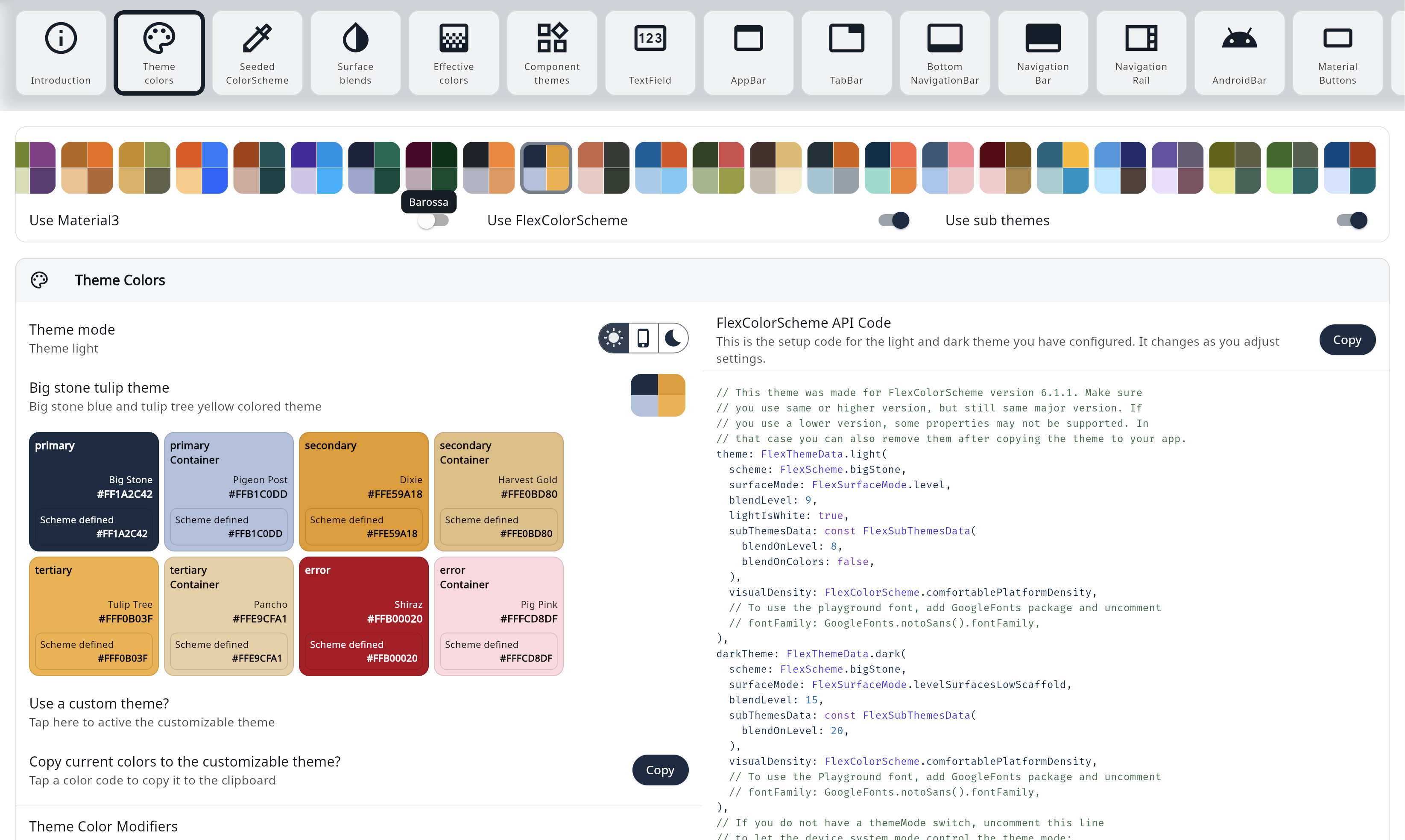
Task: Open the Introduction tab
Action: [61, 52]
